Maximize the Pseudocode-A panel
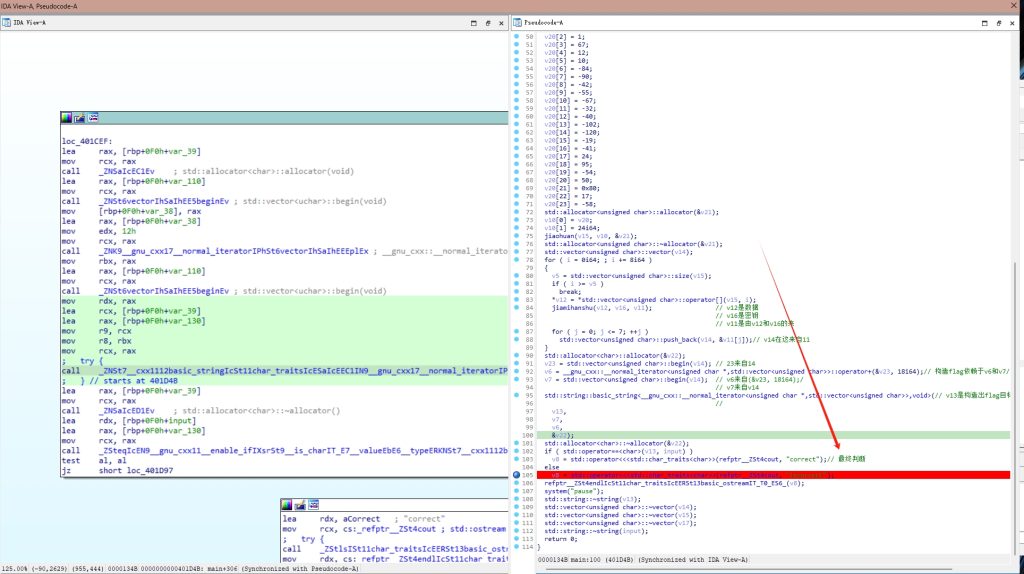 pyautogui.click(x=984, y=23)
